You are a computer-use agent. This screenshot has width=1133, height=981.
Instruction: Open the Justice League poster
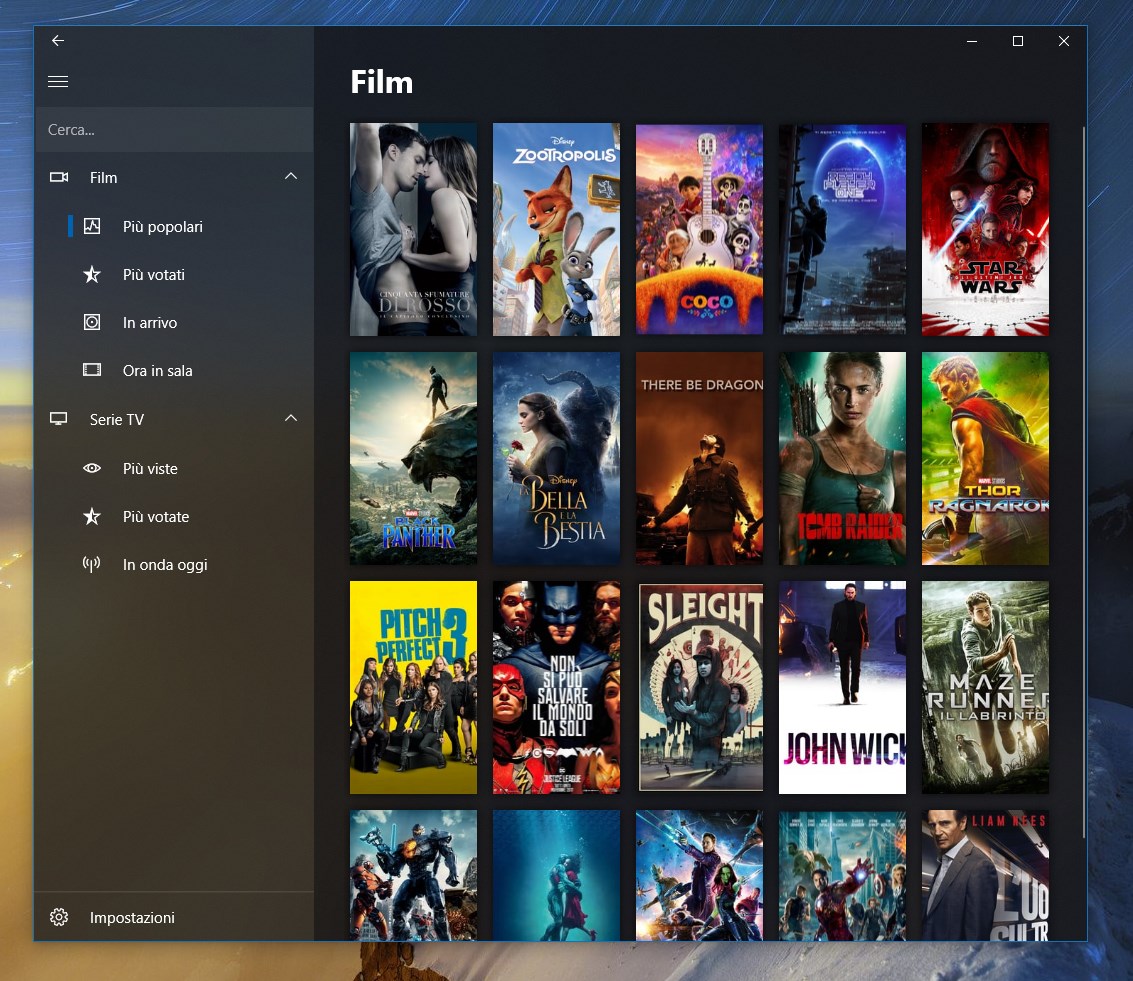coord(556,687)
